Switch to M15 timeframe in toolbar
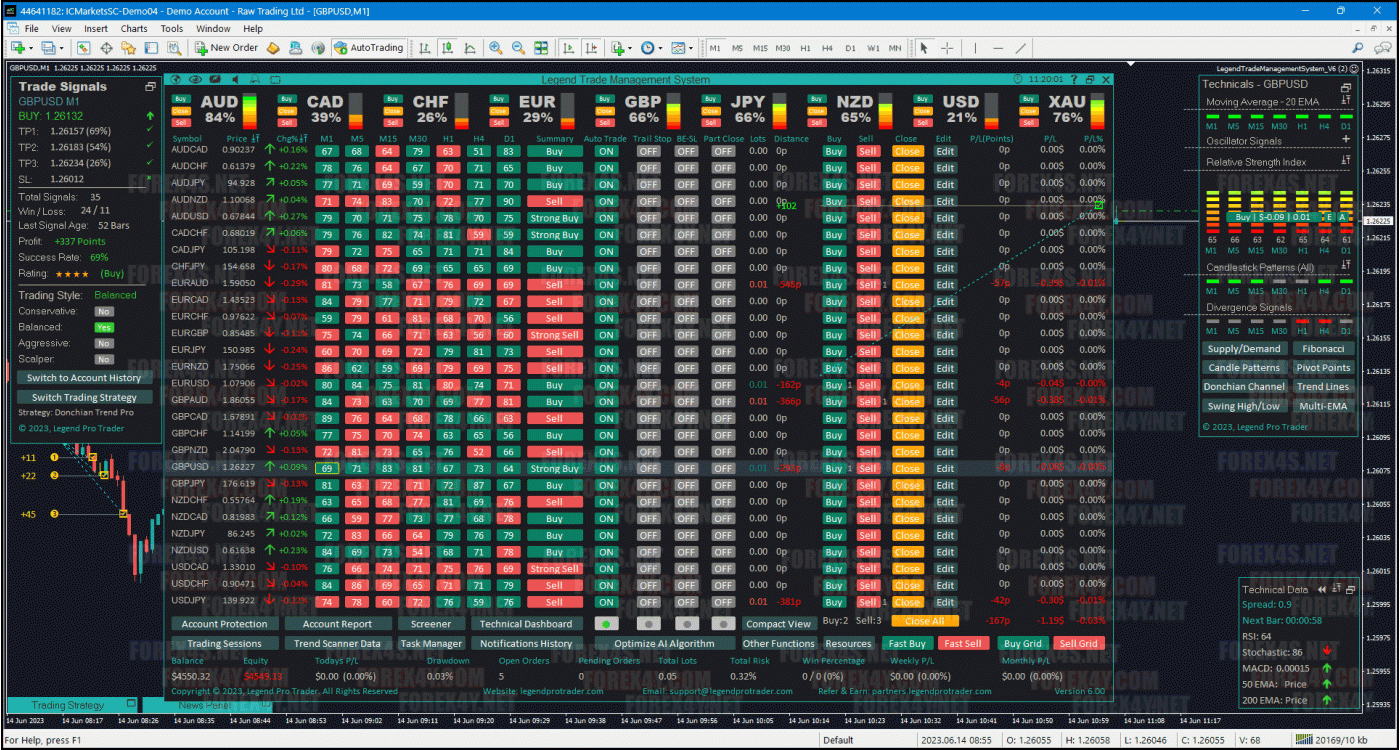 (760, 48)
